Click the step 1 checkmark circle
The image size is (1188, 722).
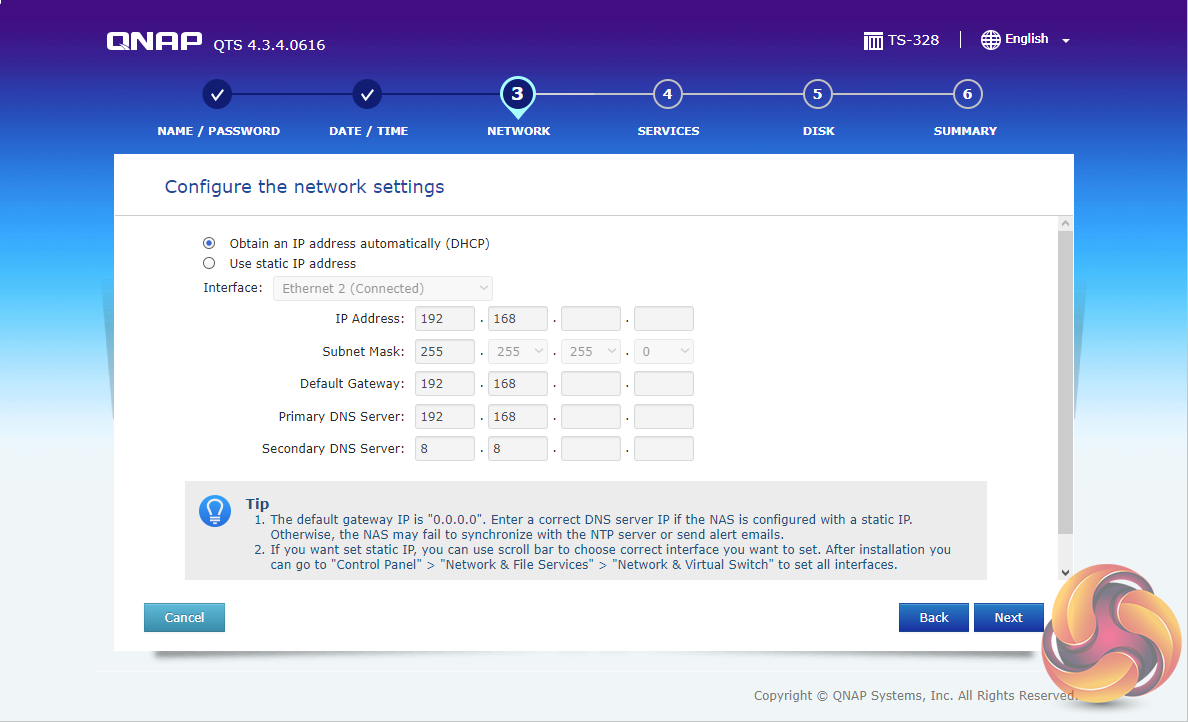[x=217, y=95]
